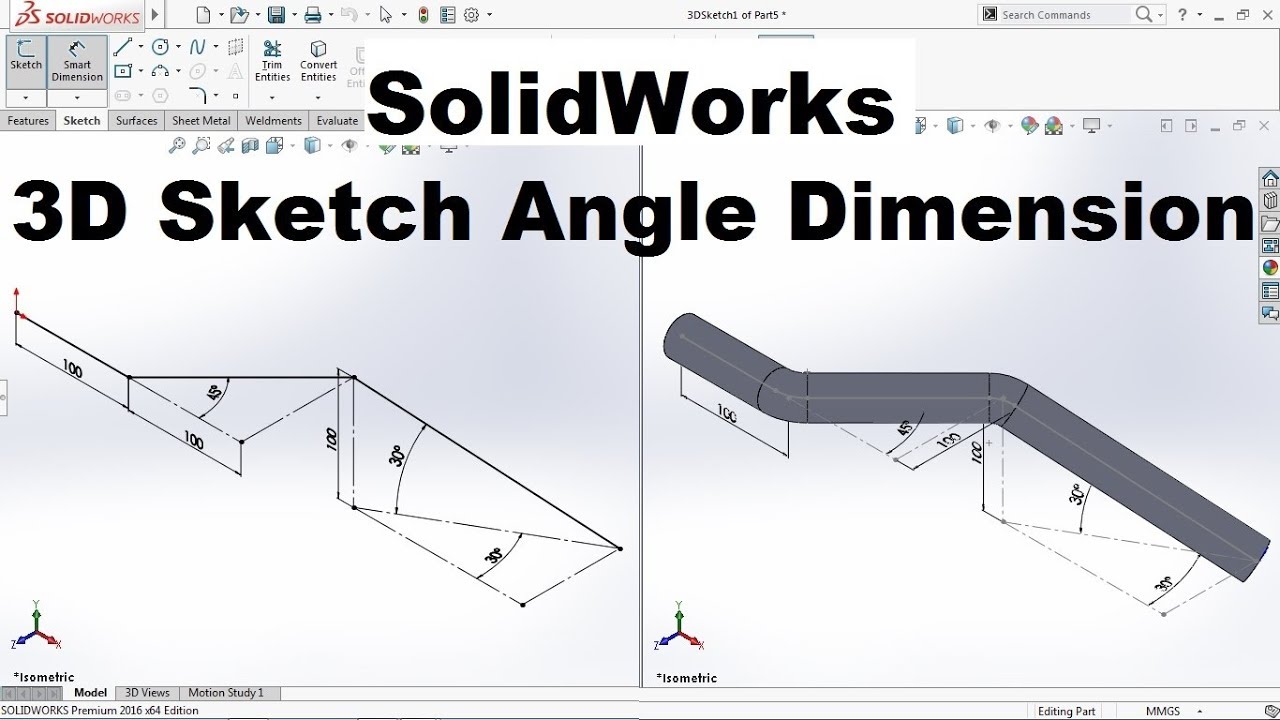
Task: Open SolidWorks Resources home task pane
Action: pyautogui.click(x=1270, y=179)
